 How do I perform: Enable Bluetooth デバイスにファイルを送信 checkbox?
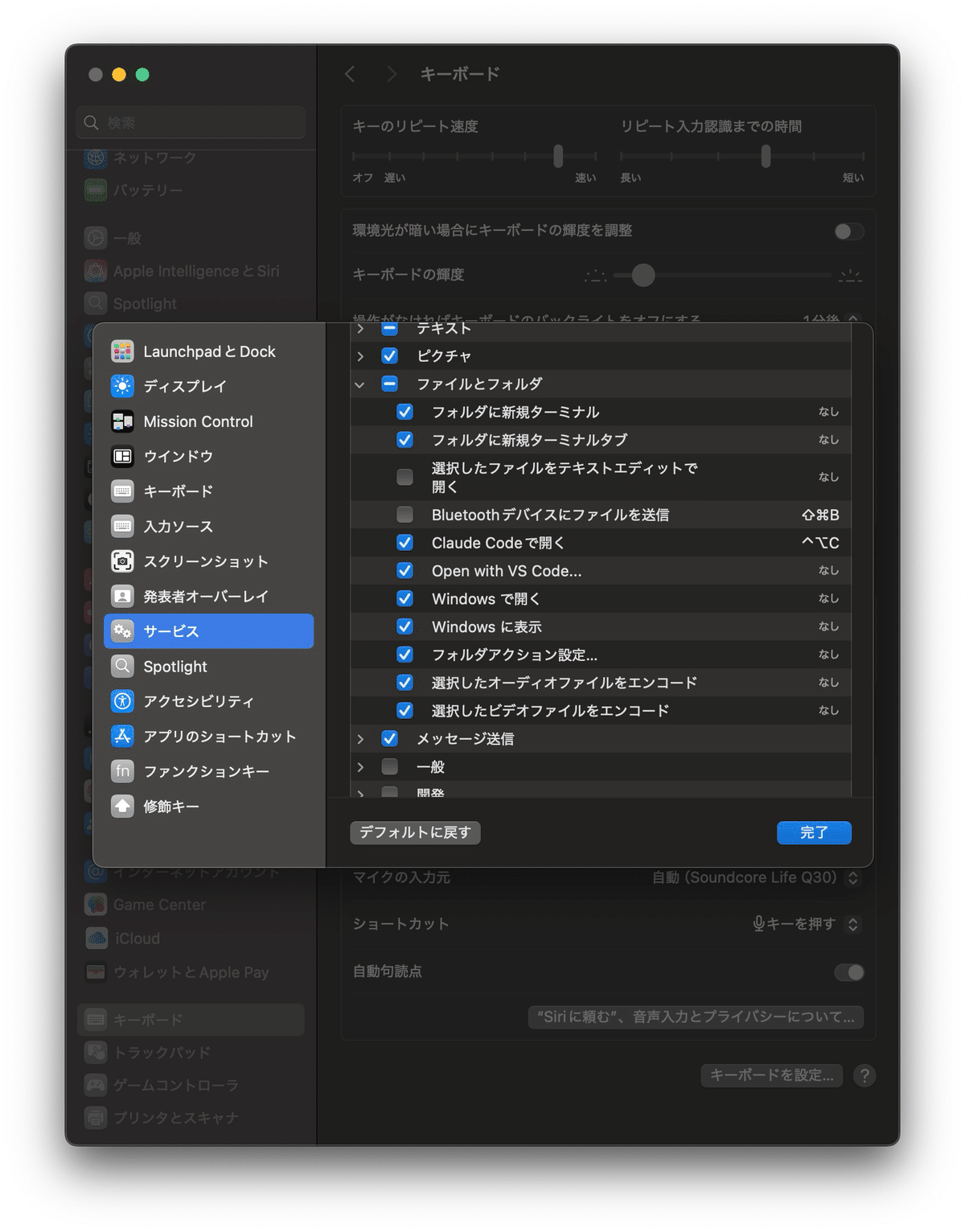(x=405, y=515)
